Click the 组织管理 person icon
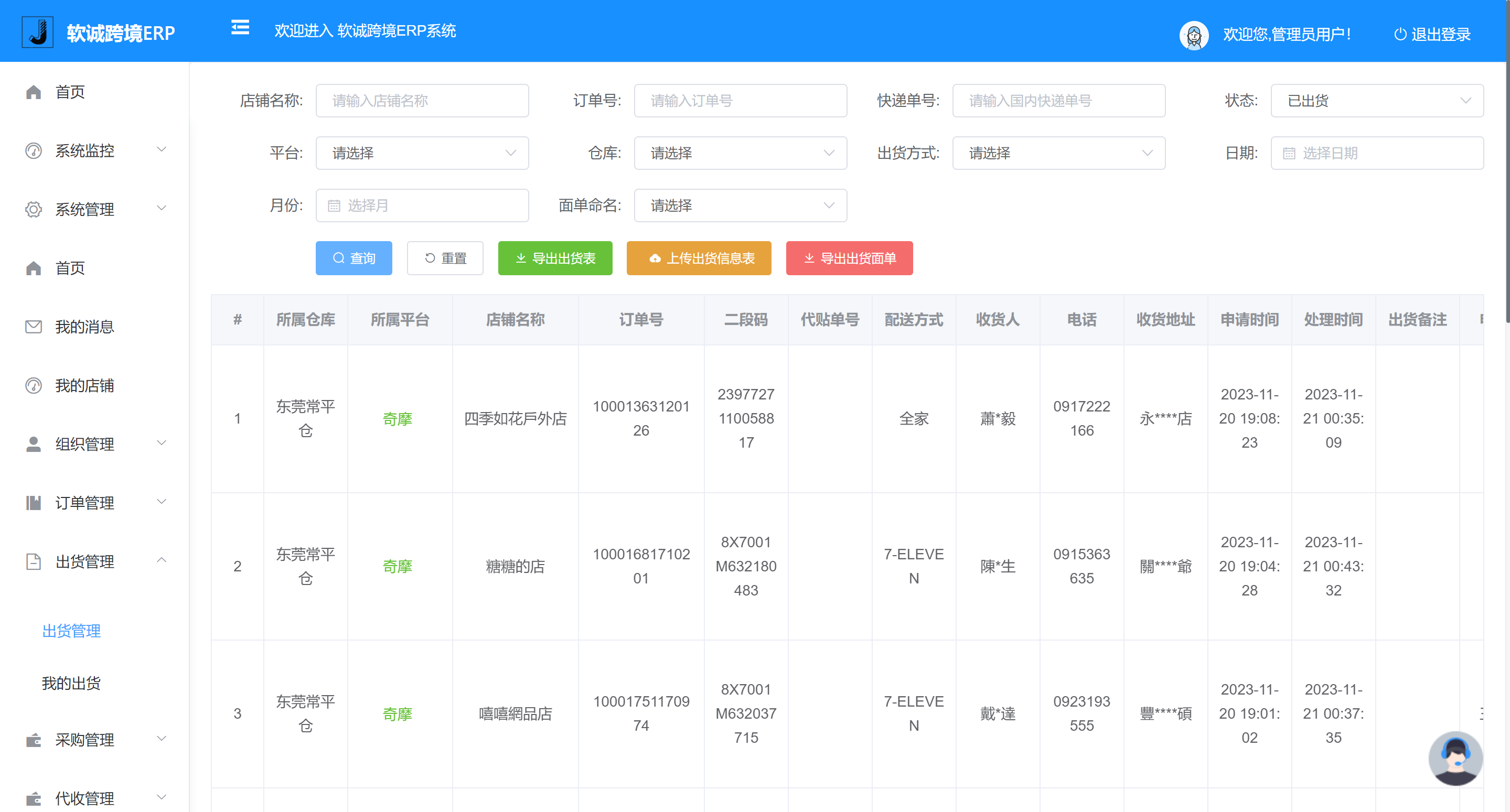 [34, 443]
